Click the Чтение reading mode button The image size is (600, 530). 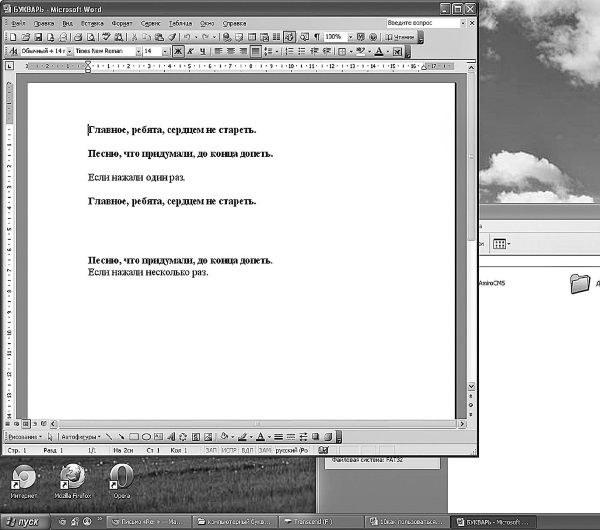pos(400,36)
